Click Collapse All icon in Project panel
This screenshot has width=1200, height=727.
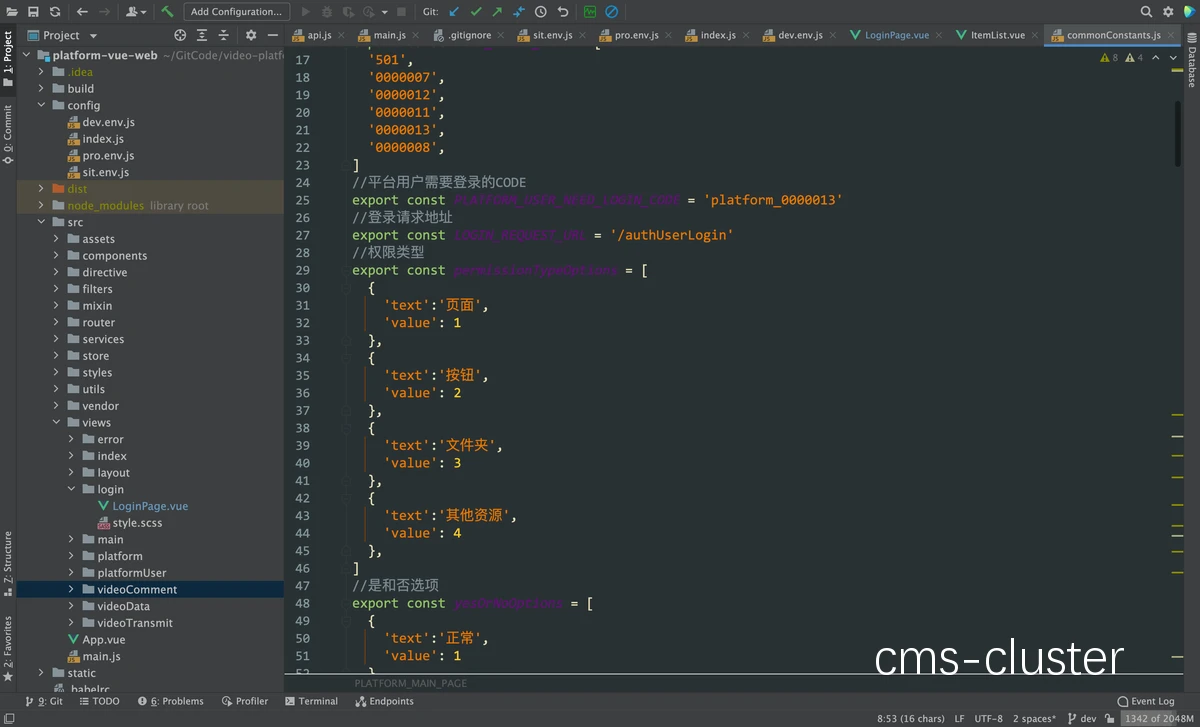tap(224, 35)
